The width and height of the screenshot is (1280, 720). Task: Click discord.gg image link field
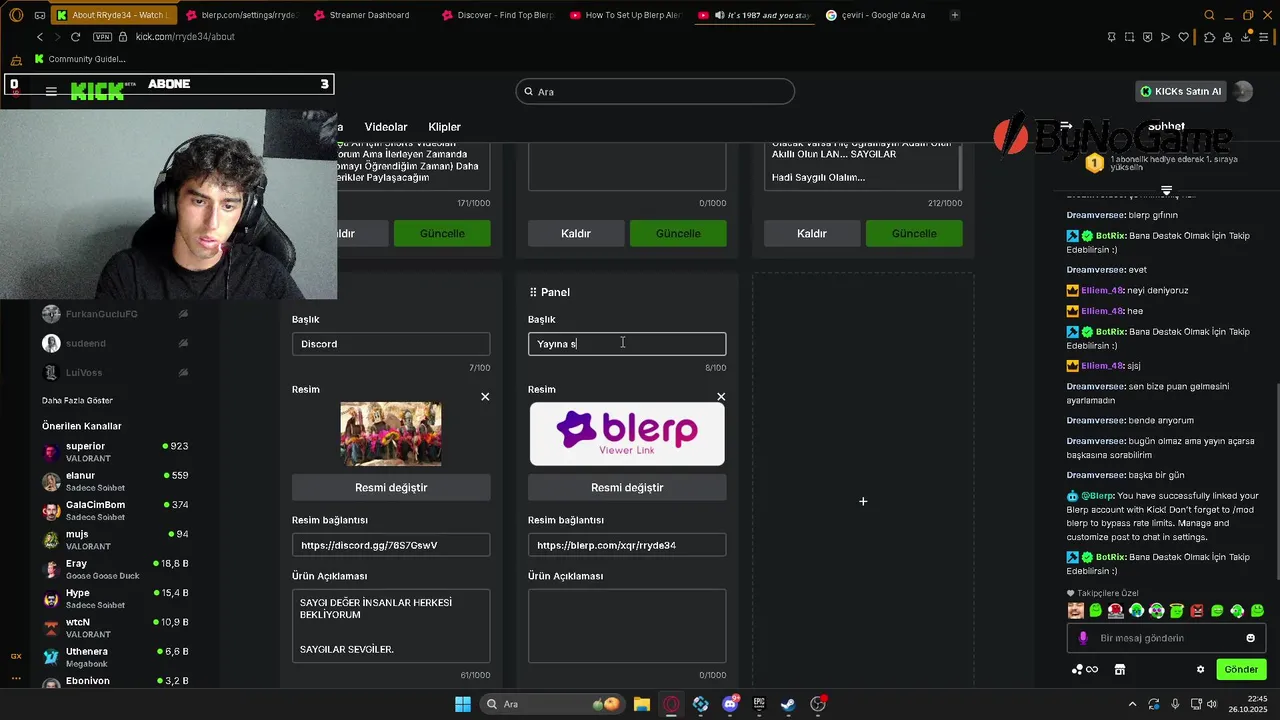click(x=391, y=545)
